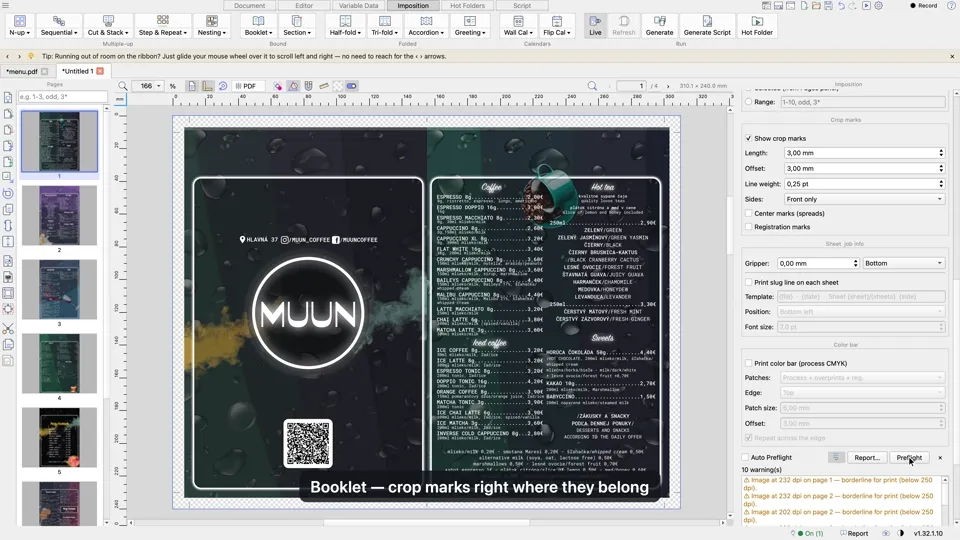Switch to the Hot Folders tab
The width and height of the screenshot is (960, 540).
click(x=468, y=6)
